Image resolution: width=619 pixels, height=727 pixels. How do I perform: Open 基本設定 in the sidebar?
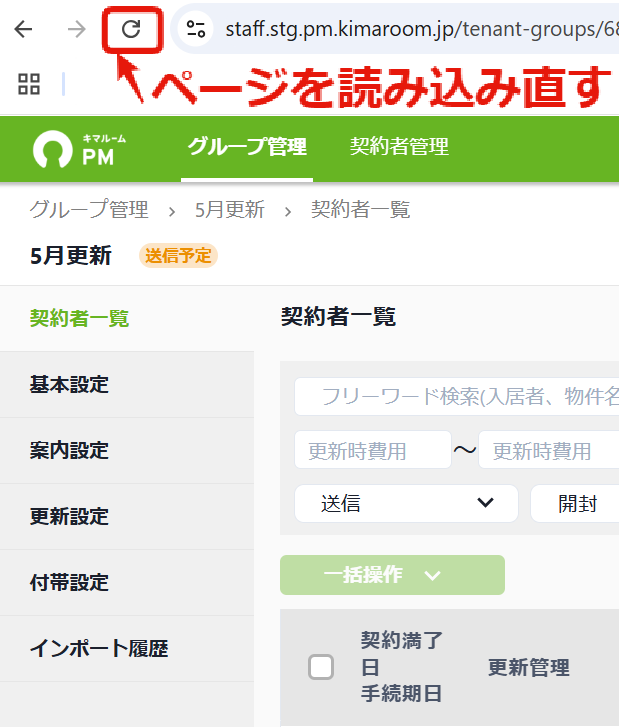(x=127, y=384)
